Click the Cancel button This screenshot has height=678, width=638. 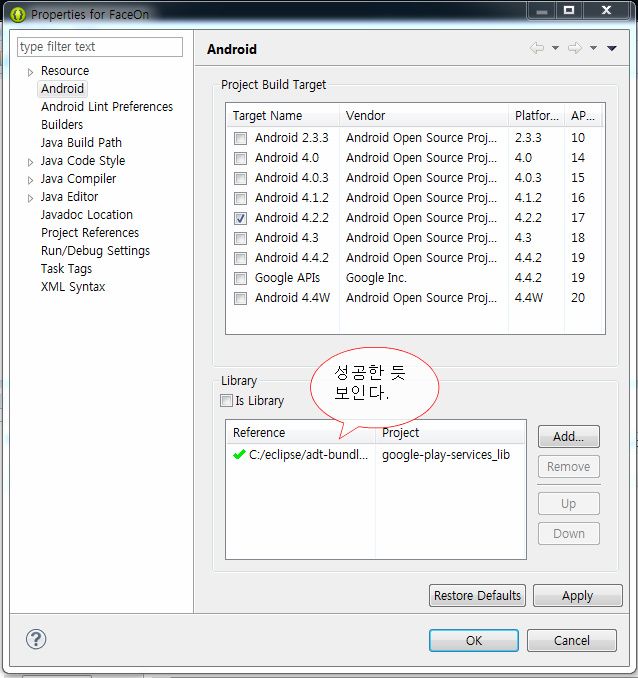(571, 640)
